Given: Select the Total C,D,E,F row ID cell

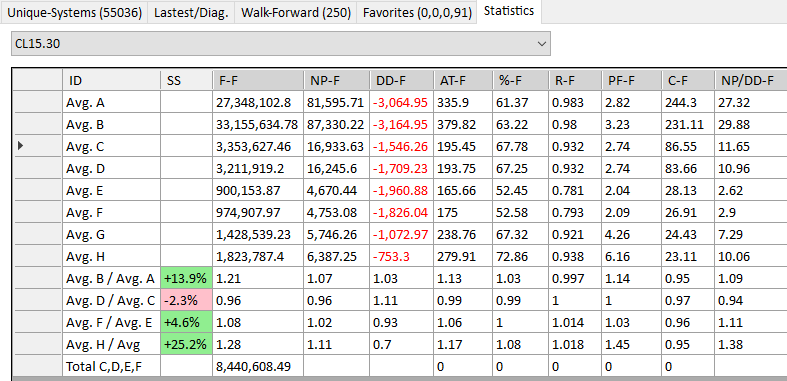Looking at the screenshot, I should click(111, 367).
